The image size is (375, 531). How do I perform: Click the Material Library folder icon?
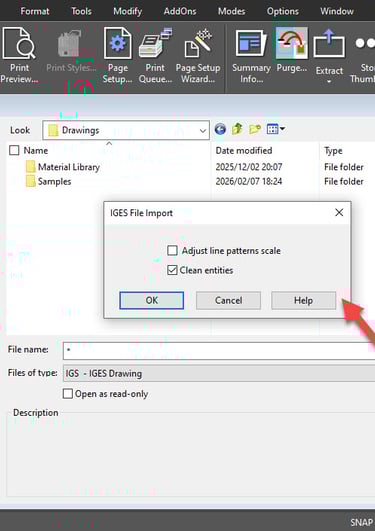click(x=30, y=167)
